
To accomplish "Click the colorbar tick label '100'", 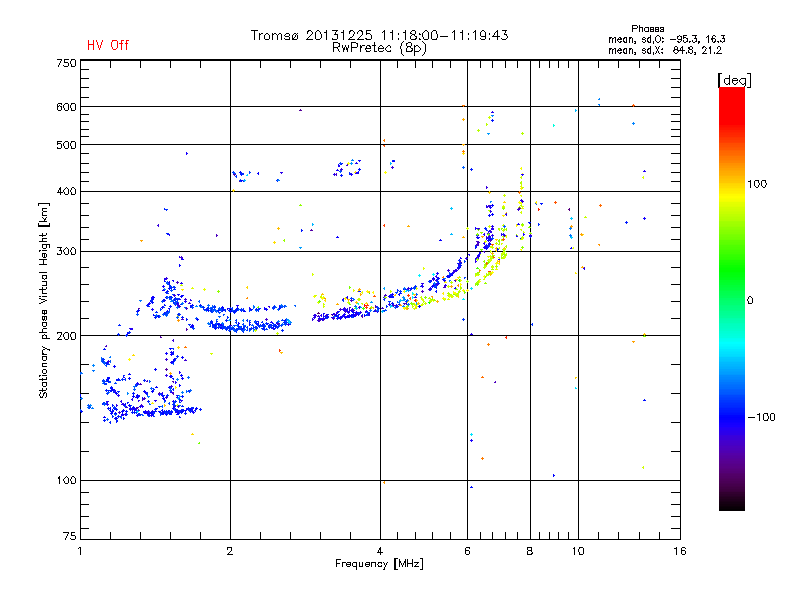I will pos(757,184).
